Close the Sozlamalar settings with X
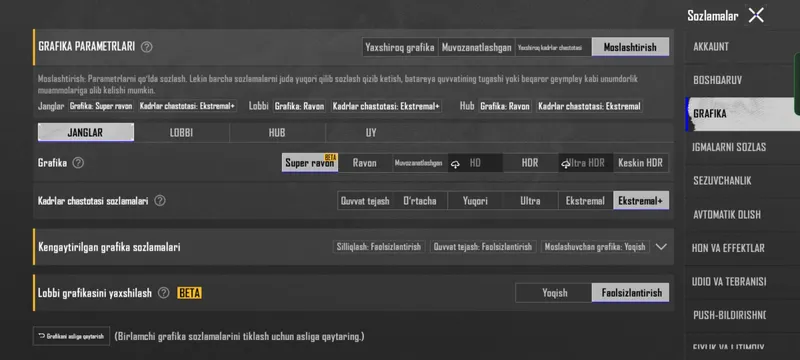Screen dimensions: 800x360 (x=756, y=15)
